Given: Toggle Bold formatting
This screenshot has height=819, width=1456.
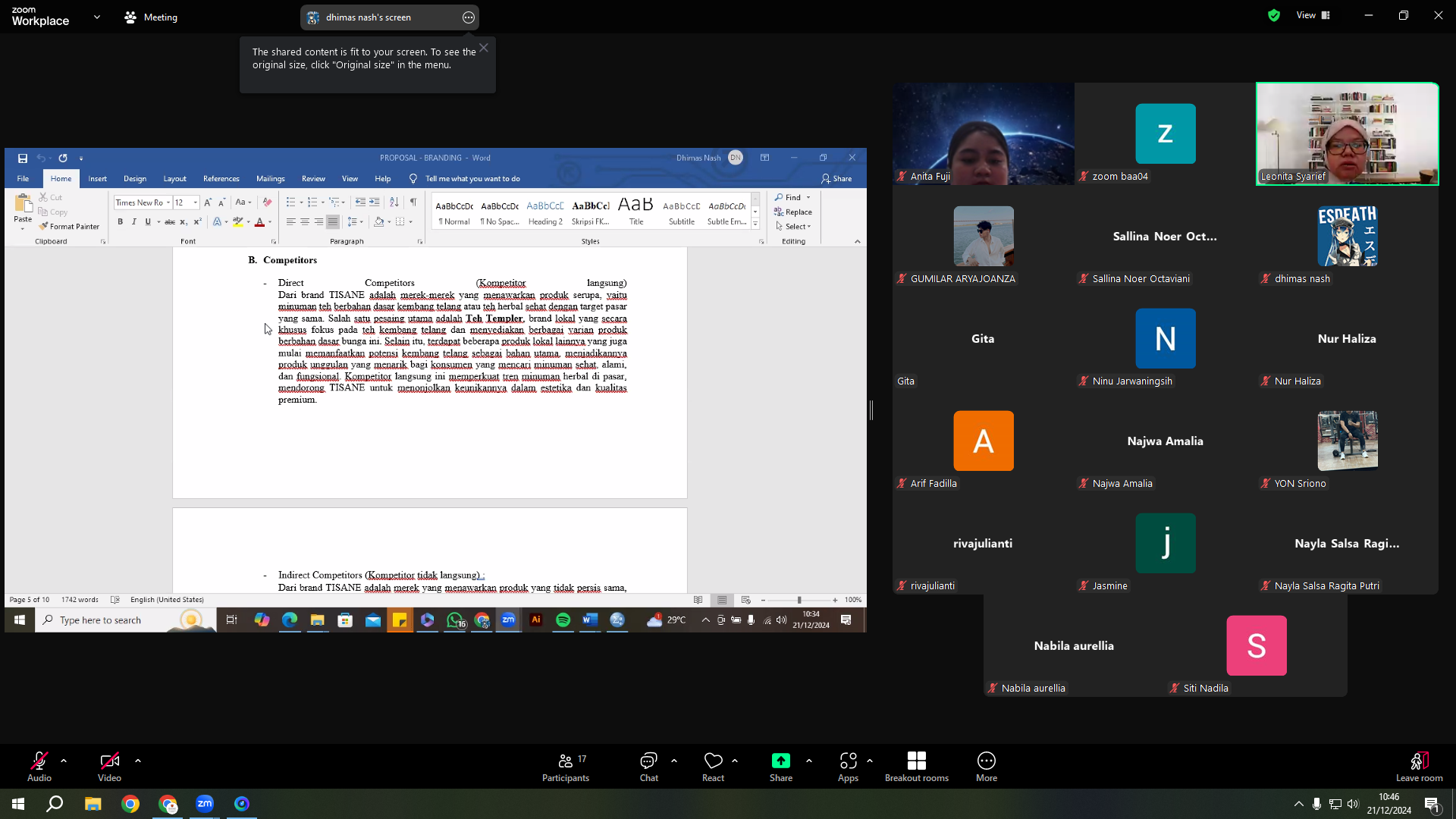Looking at the screenshot, I should pyautogui.click(x=120, y=221).
